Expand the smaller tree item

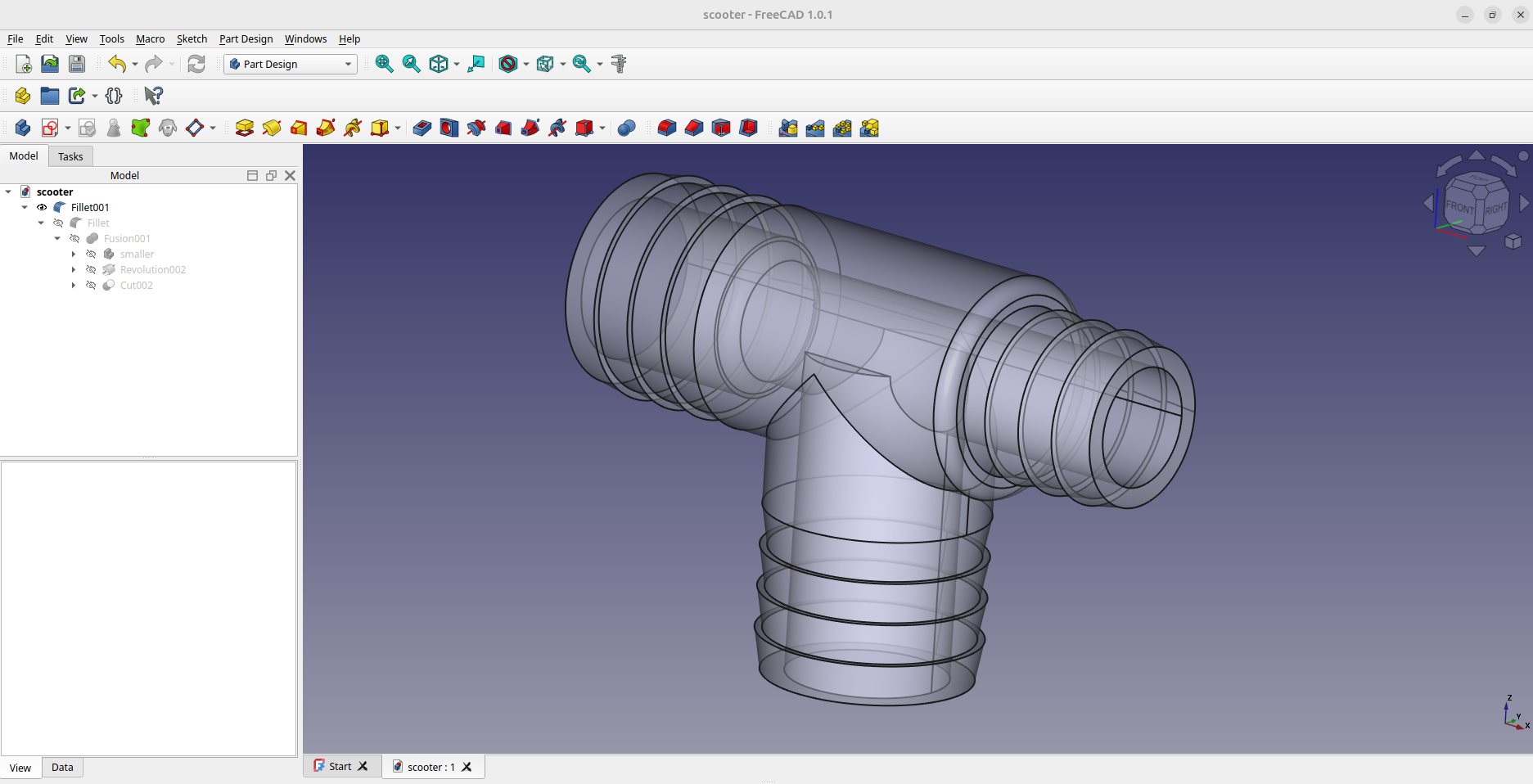tap(74, 255)
